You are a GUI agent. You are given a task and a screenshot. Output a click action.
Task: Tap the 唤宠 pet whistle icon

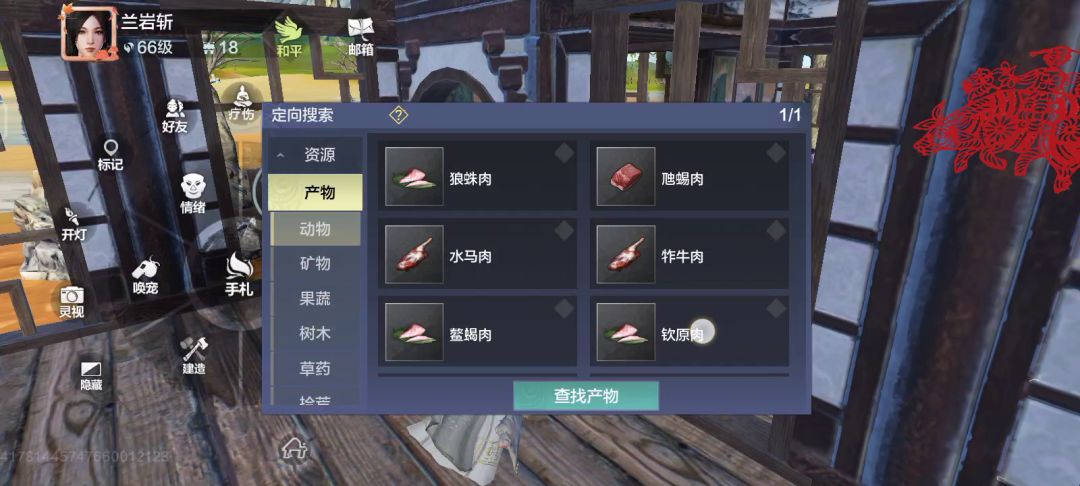(145, 275)
